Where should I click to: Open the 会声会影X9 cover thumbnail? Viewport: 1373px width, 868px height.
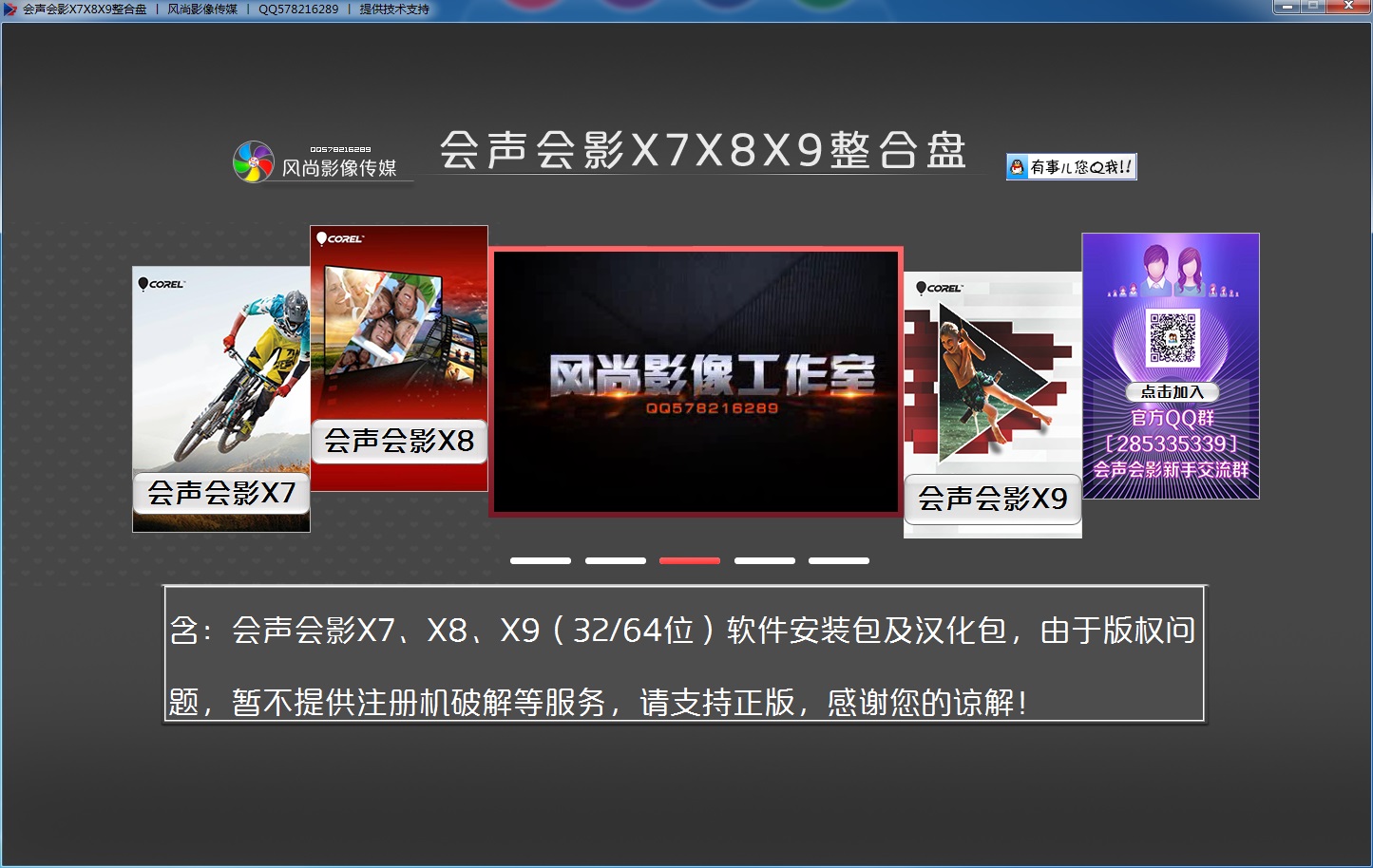[992, 405]
